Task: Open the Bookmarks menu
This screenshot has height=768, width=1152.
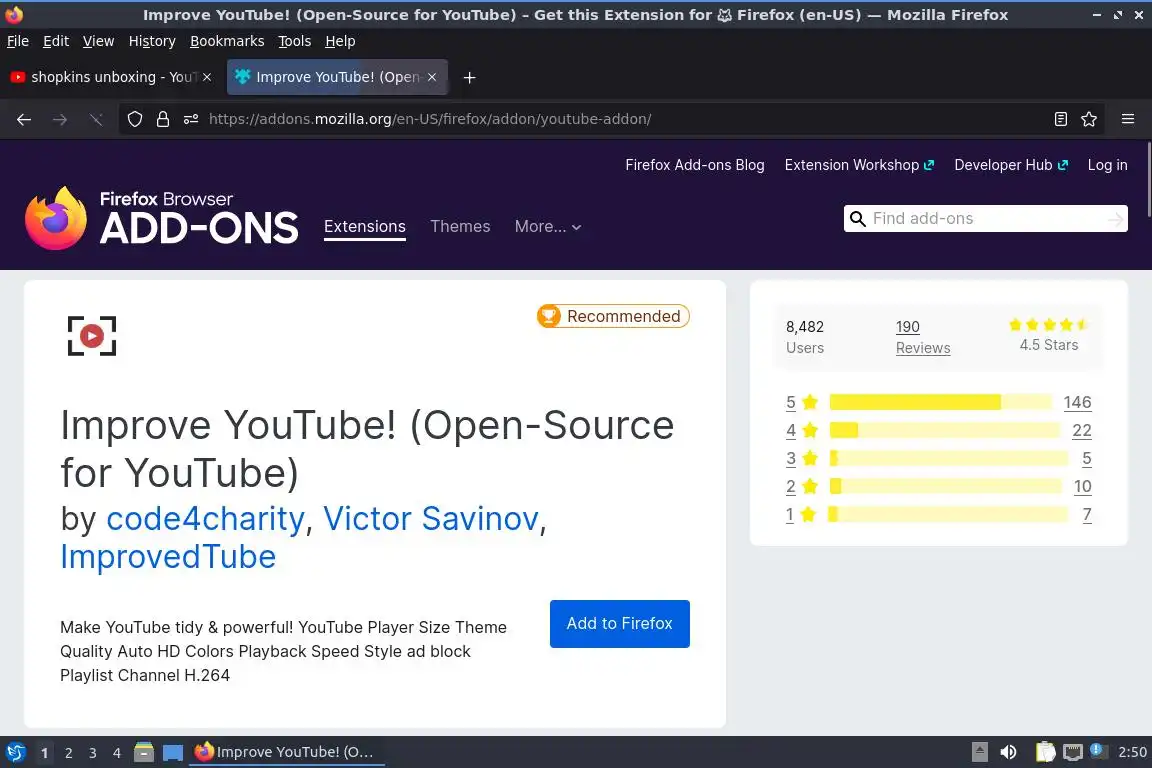Action: click(x=227, y=41)
